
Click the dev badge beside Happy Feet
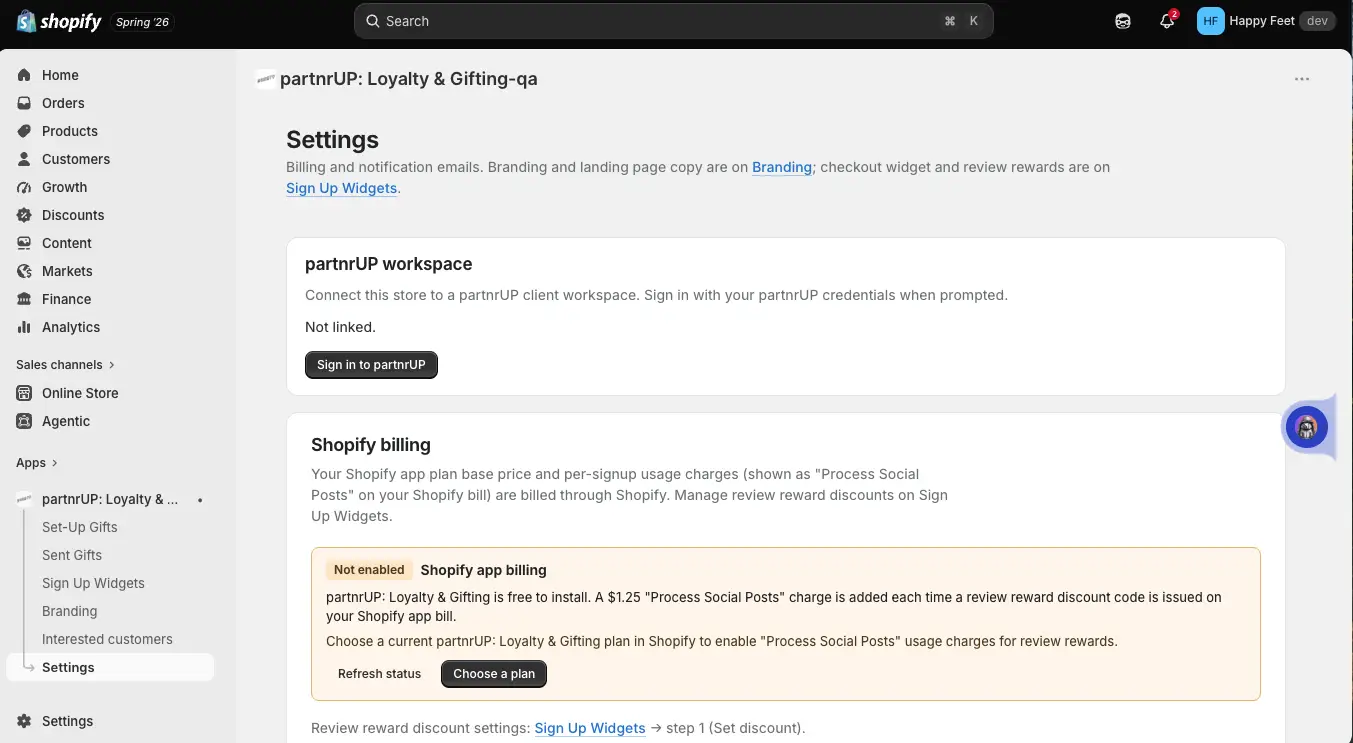tap(1317, 21)
